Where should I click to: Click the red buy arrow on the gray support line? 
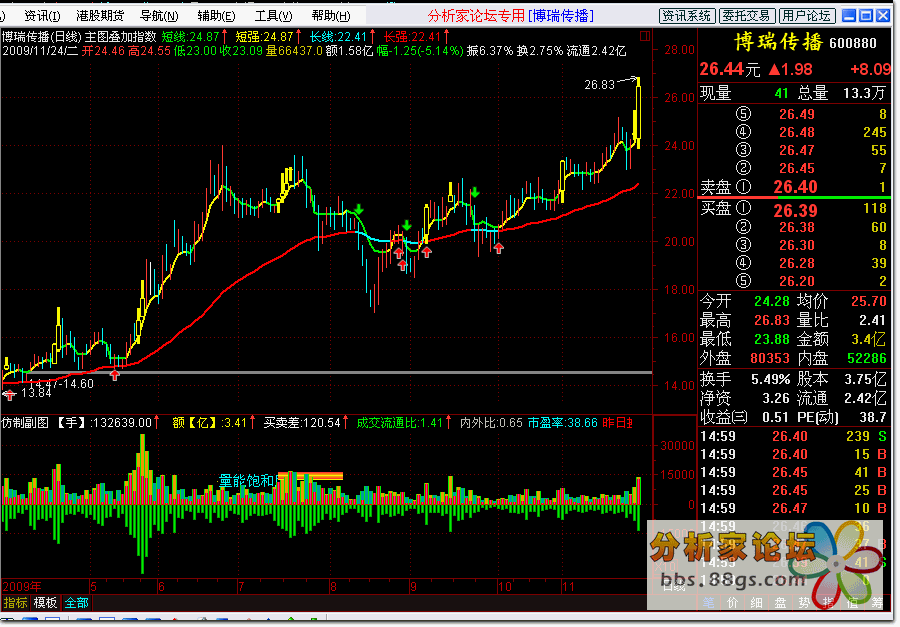(115, 375)
